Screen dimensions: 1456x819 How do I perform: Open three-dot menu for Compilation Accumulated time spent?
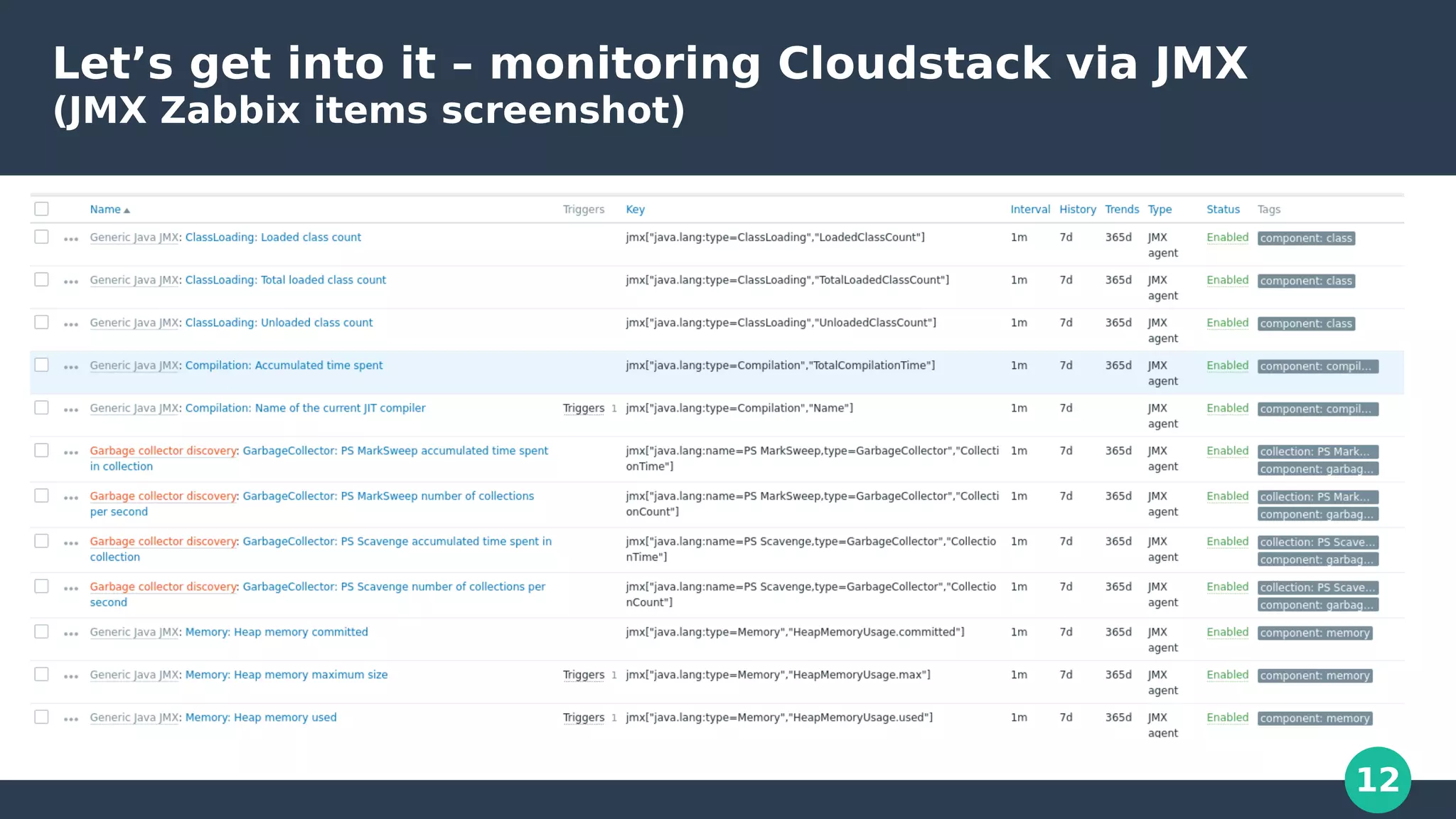71,367
